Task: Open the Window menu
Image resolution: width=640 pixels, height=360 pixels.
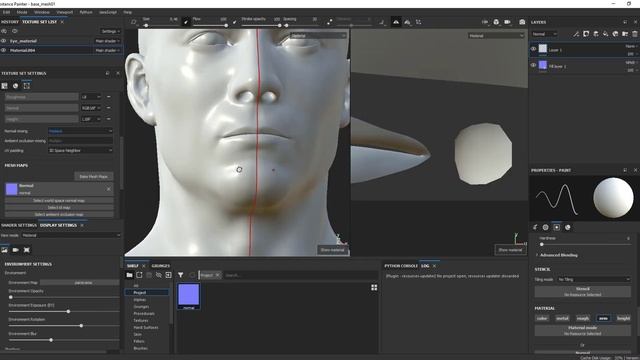Action: (x=42, y=12)
